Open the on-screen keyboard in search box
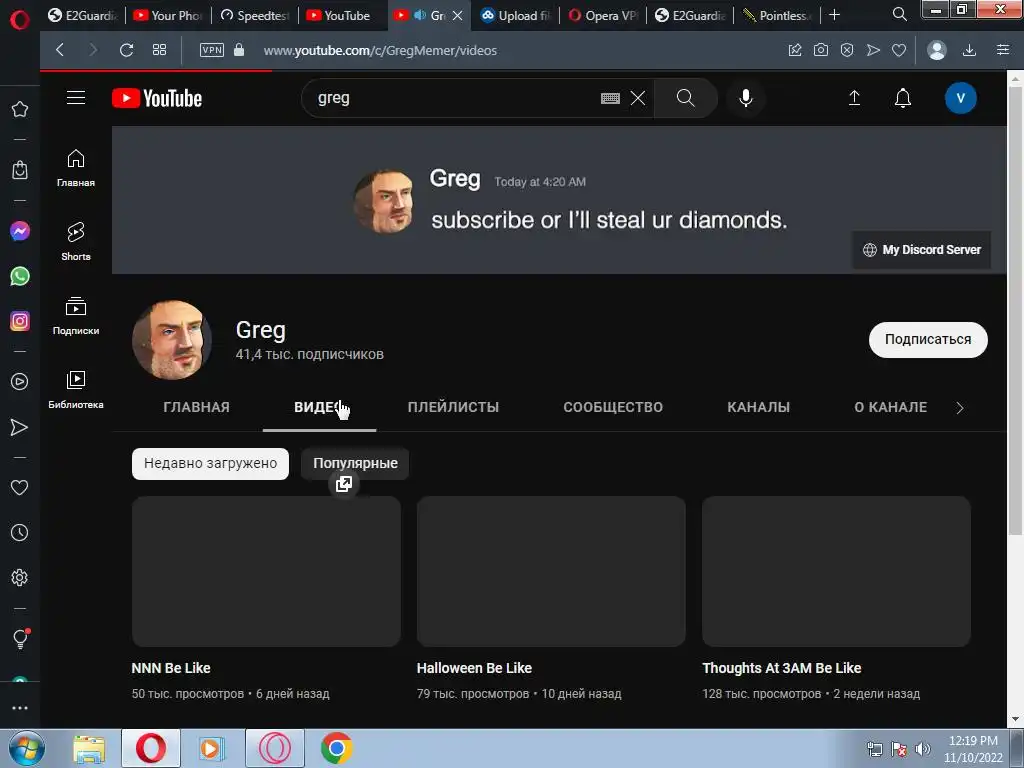The height and width of the screenshot is (768, 1024). tap(610, 98)
